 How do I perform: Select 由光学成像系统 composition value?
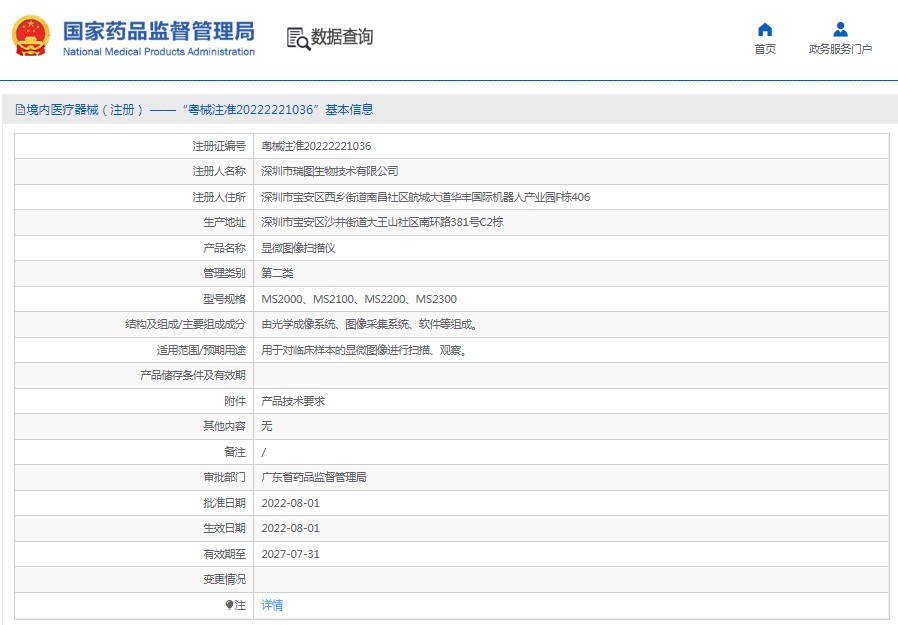369,324
